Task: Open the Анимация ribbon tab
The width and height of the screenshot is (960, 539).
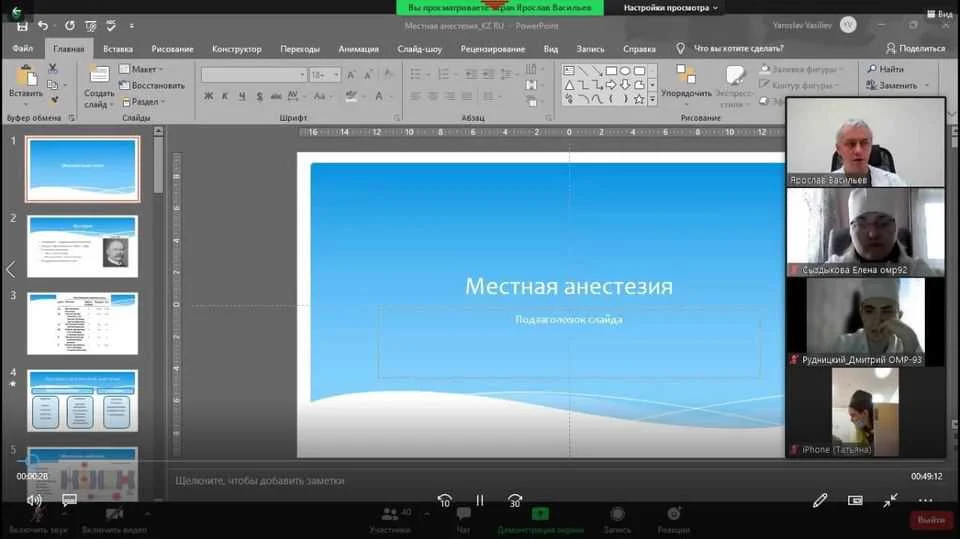Action: click(358, 48)
